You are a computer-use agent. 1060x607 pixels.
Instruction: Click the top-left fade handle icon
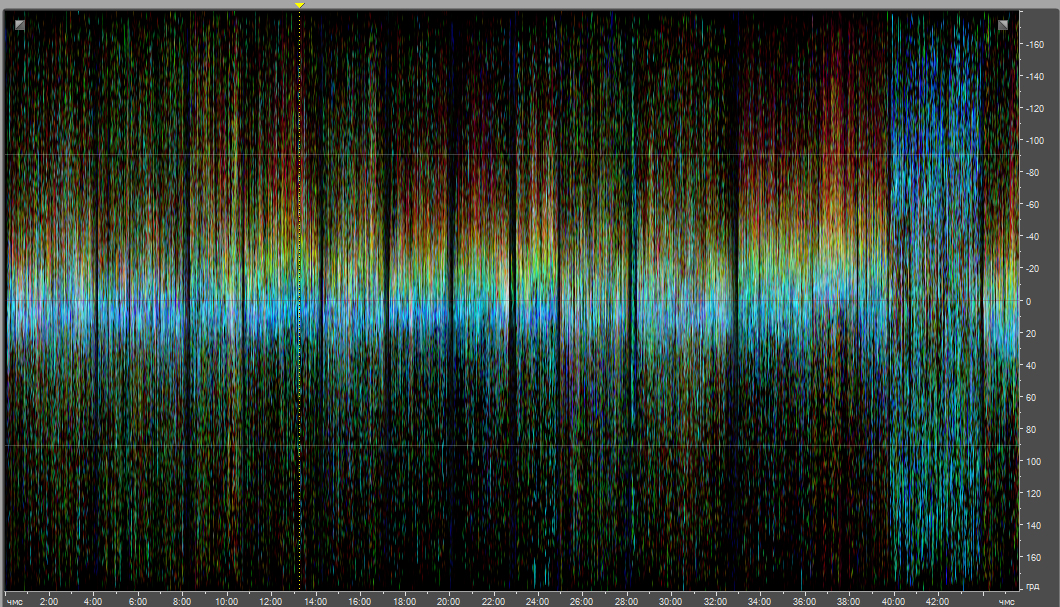20,25
